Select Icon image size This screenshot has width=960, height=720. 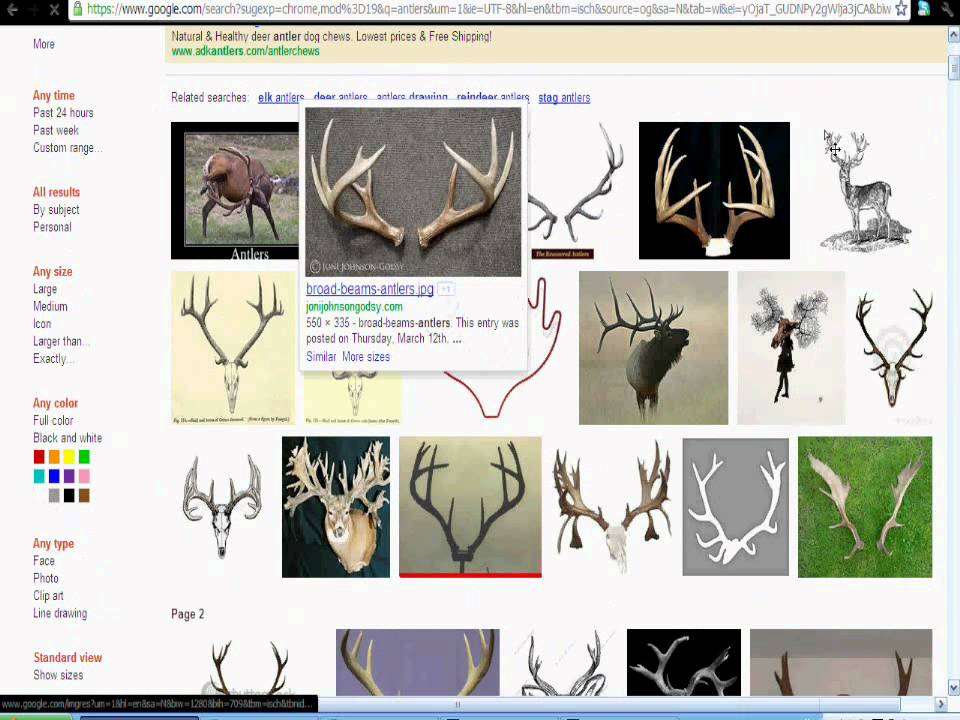(x=42, y=324)
